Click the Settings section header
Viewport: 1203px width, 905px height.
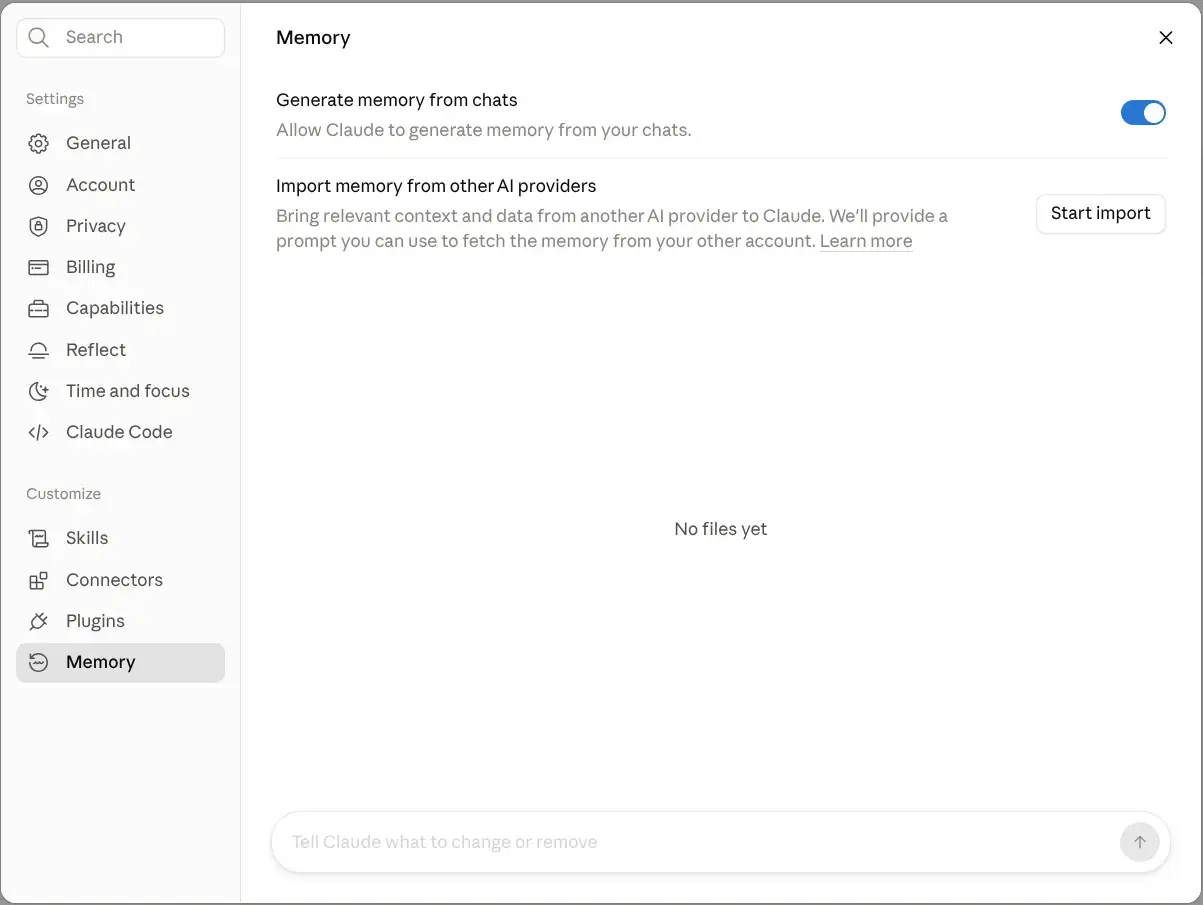[x=55, y=99]
